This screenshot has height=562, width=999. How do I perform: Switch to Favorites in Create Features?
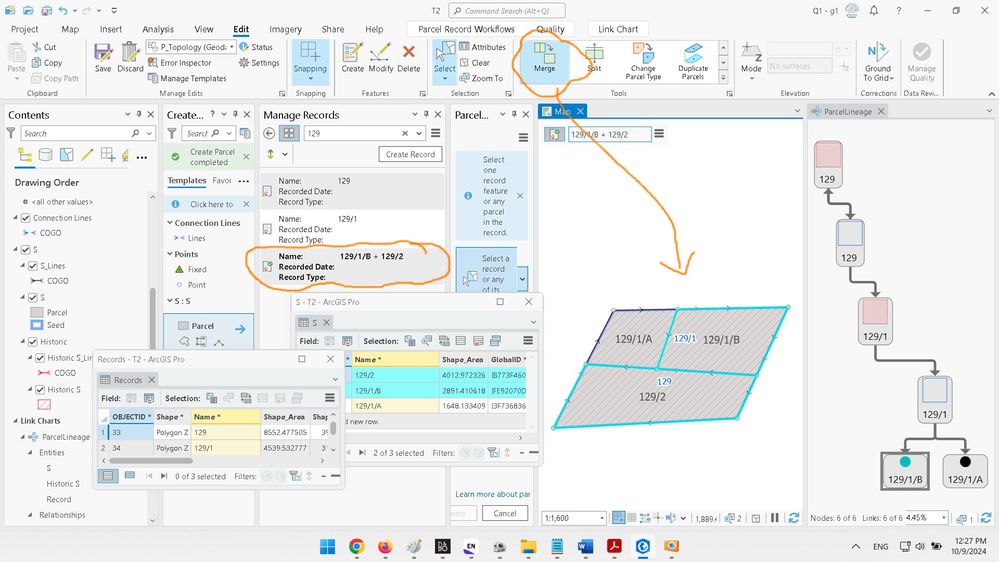pos(222,181)
